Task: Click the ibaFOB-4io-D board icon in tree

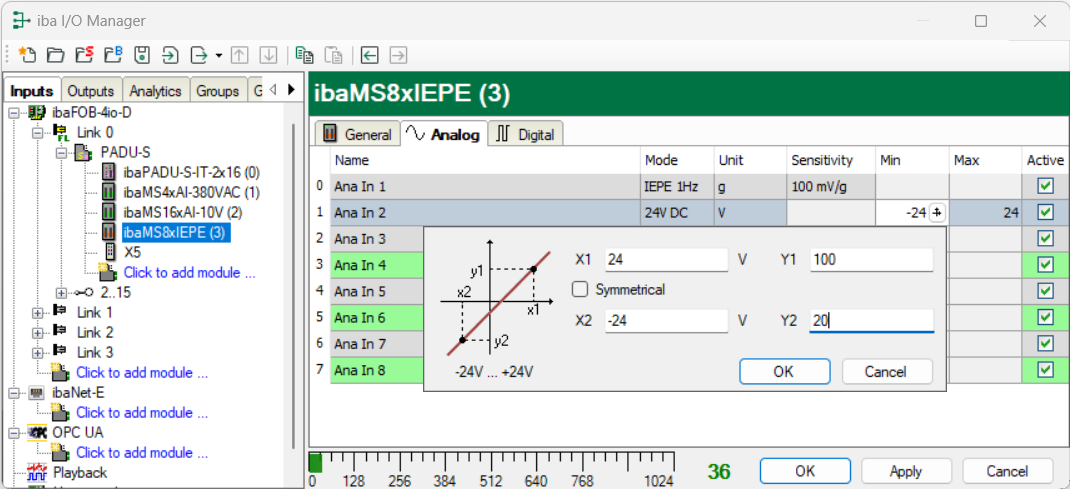Action: point(38,112)
